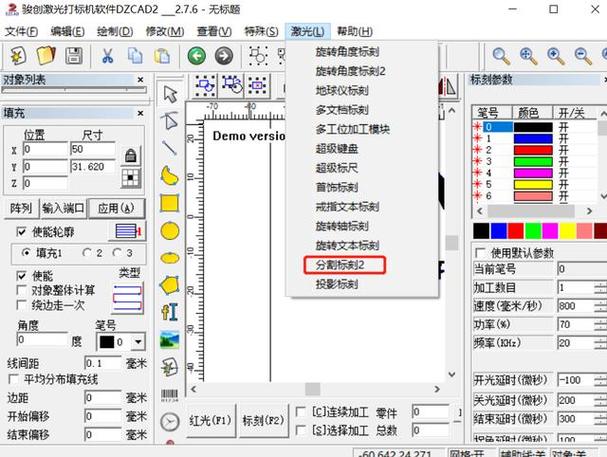Enable the [C]连续加工 checkbox
The width and height of the screenshot is (607, 457).
pos(300,412)
